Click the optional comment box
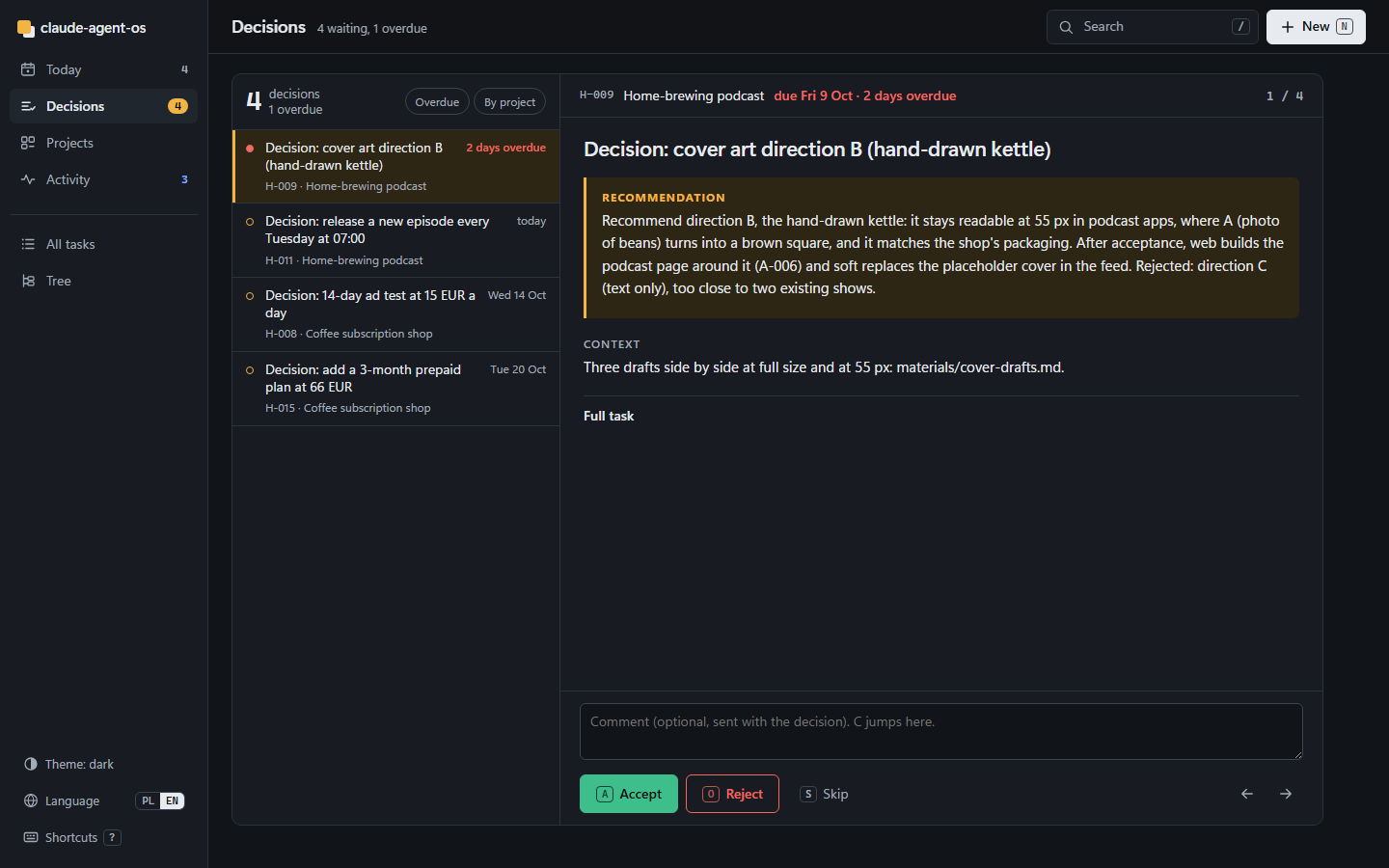The width and height of the screenshot is (1389, 868). click(941, 731)
